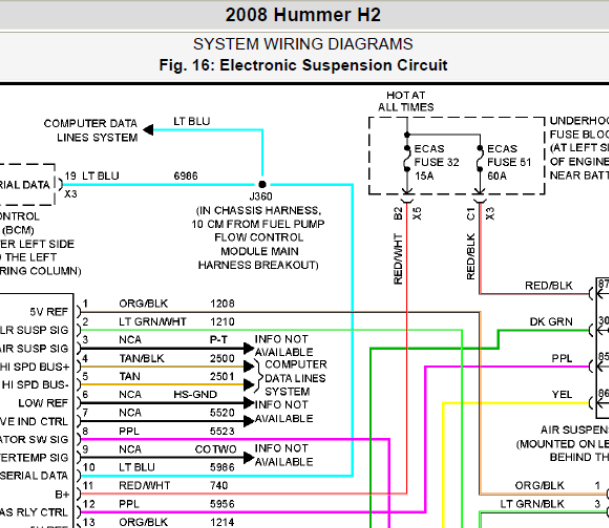Click circuit number '5520'
Screen dimensions: 609x528
pyautogui.click(x=222, y=413)
